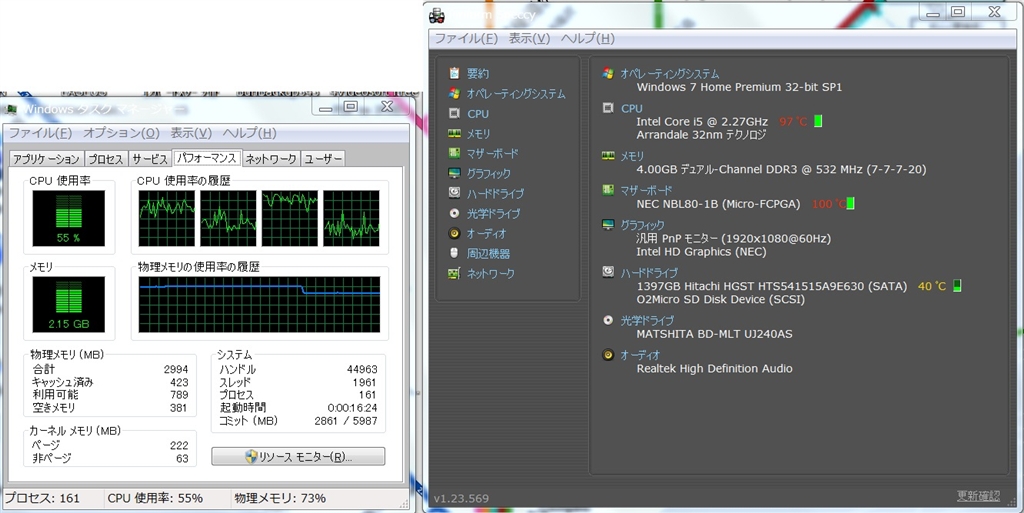Open the ハードドライブ sidebar icon in Speccy
Image resolution: width=1024 pixels, height=513 pixels.
[x=455, y=193]
